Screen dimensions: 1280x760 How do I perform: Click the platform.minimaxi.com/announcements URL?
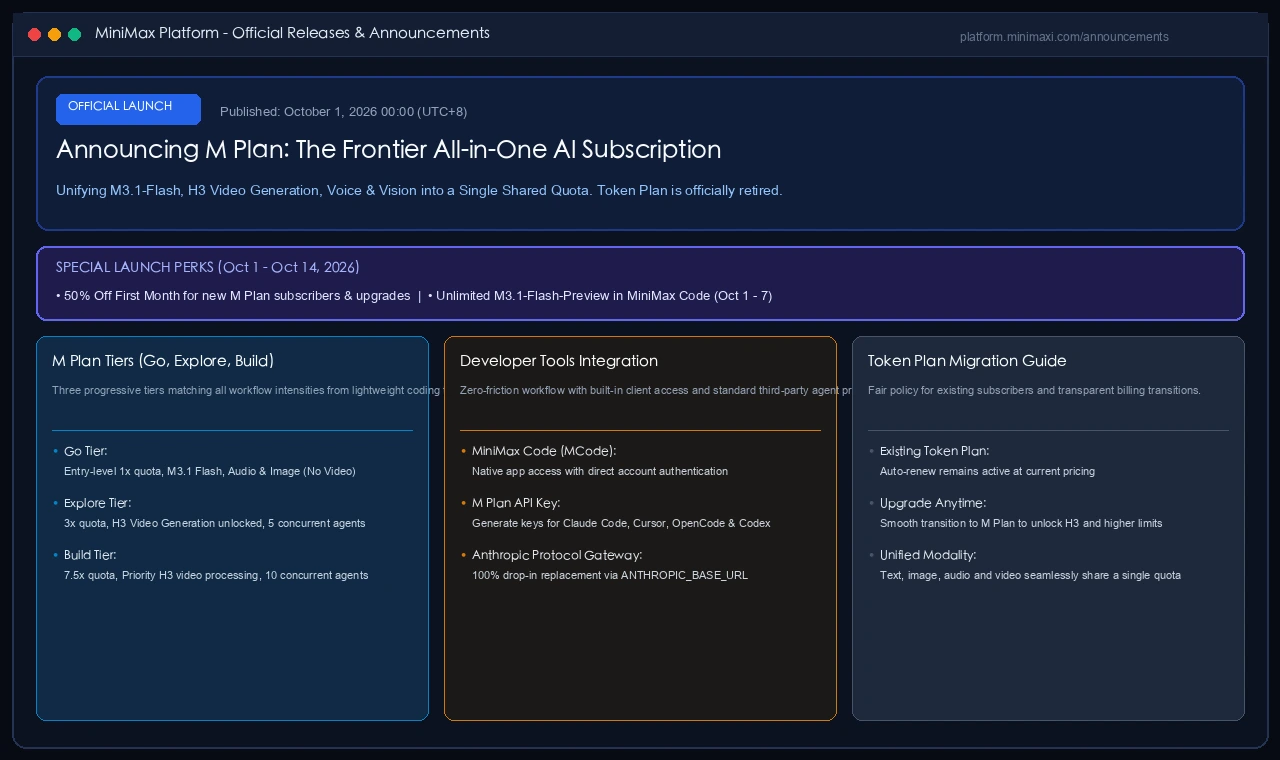tap(1064, 37)
